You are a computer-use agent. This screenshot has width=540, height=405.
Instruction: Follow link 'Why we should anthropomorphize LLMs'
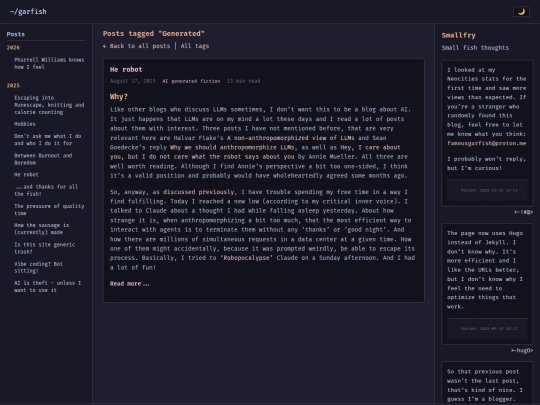[232, 147]
